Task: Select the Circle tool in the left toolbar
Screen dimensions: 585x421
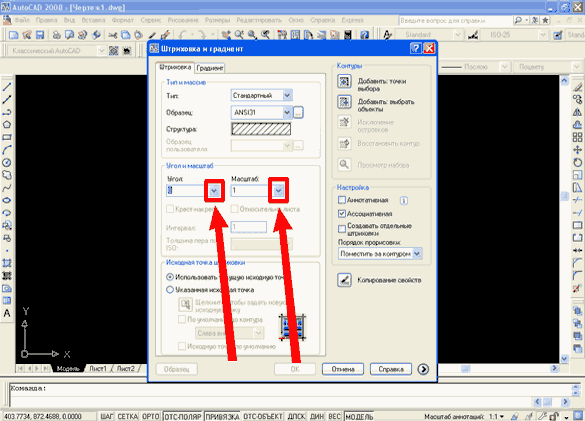Action: (7, 162)
